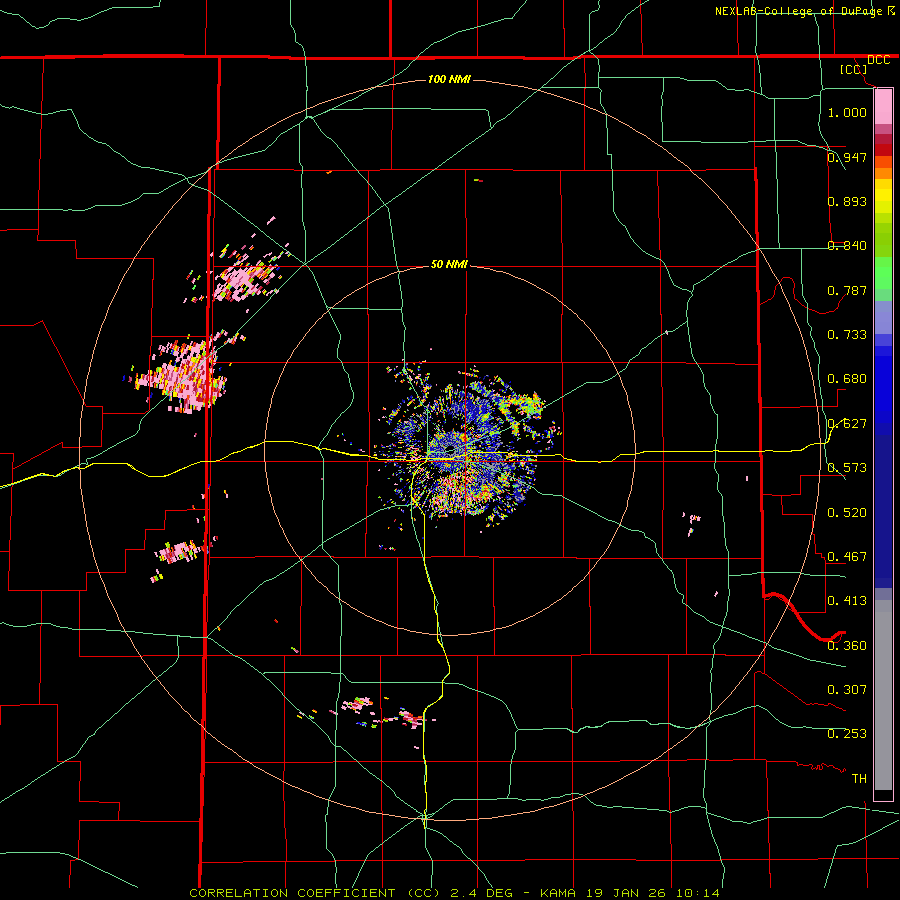The image size is (900, 900).
Task: Click the 0.627 scale value
Action: click(x=847, y=424)
